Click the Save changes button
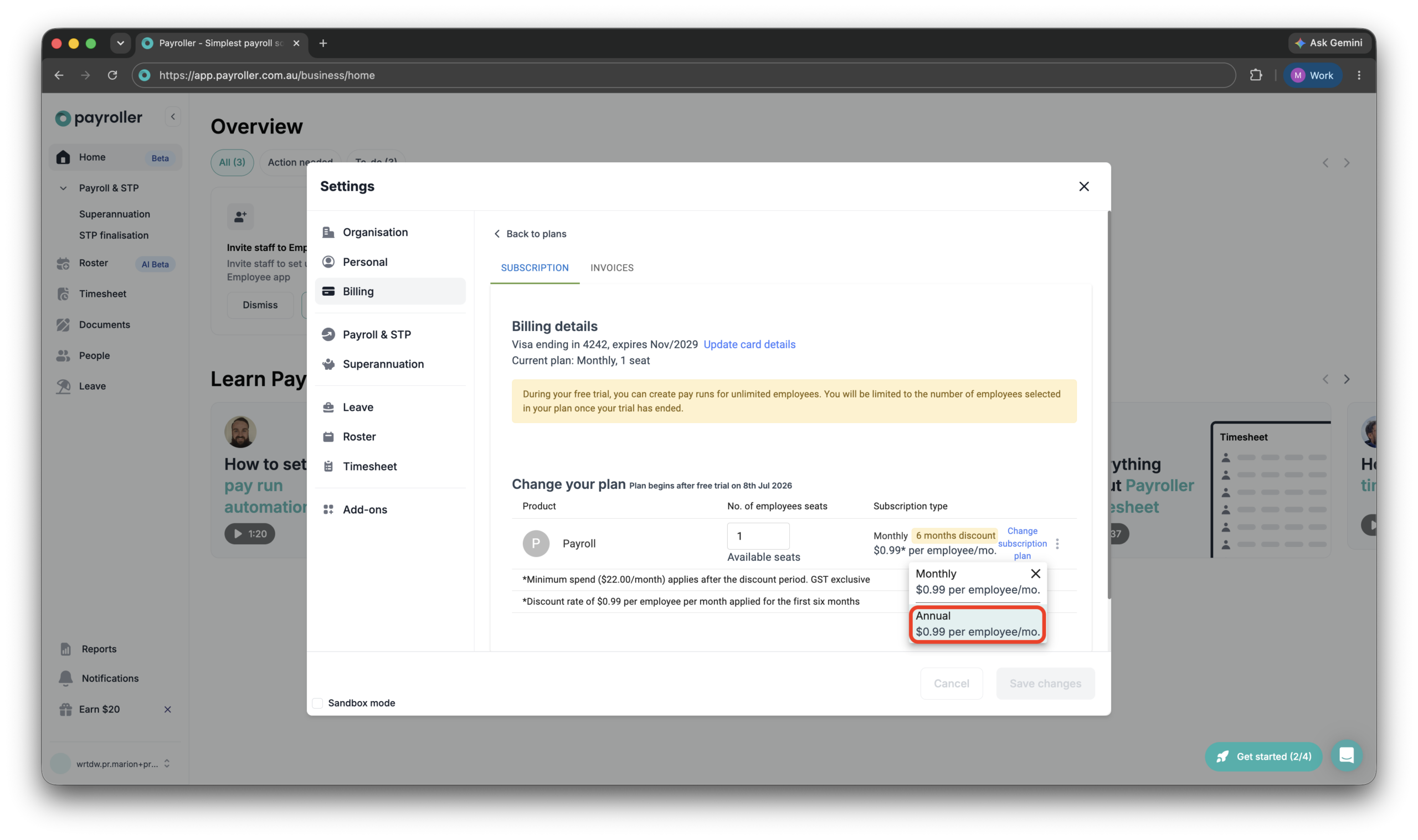Viewport: 1418px width, 840px height. coord(1045,683)
